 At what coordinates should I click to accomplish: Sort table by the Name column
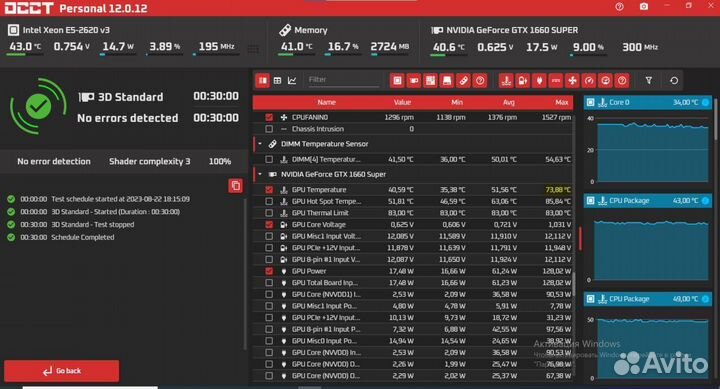click(326, 102)
